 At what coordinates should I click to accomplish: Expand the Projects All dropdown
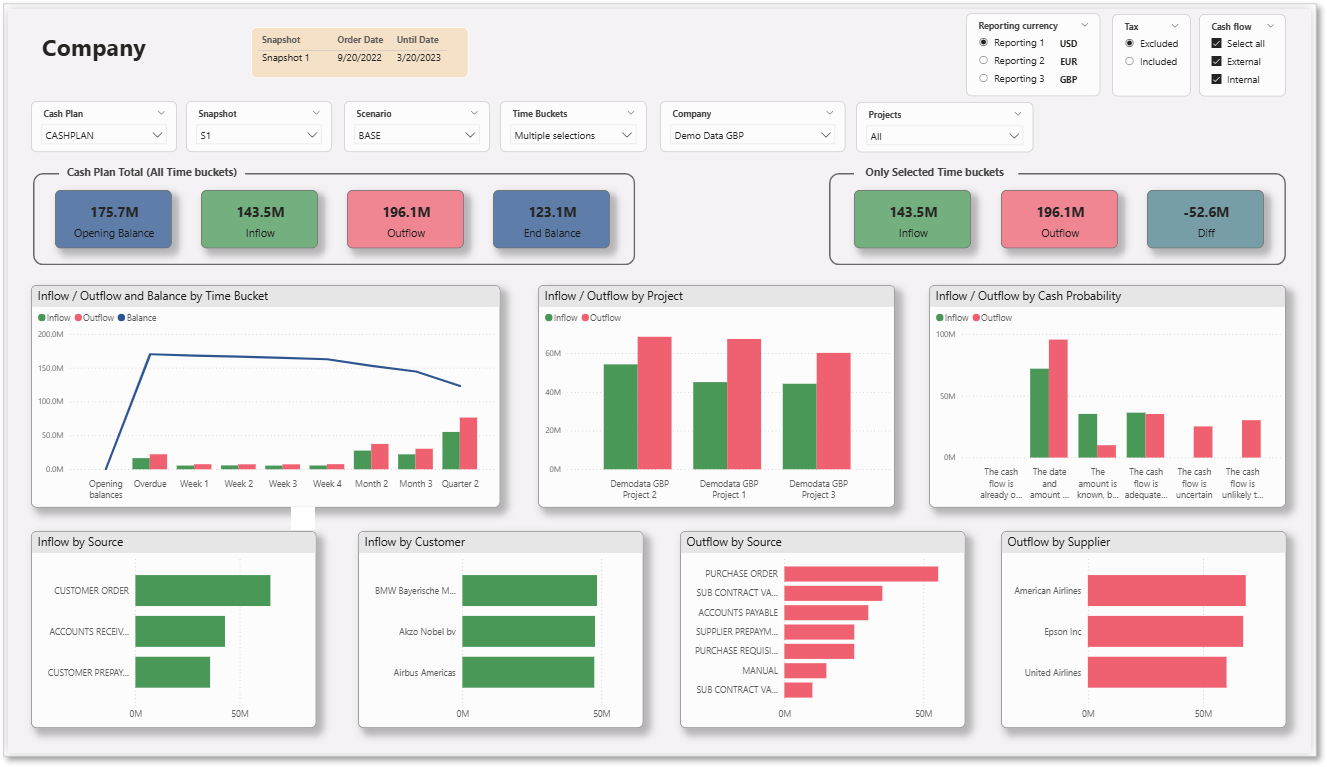pyautogui.click(x=944, y=136)
